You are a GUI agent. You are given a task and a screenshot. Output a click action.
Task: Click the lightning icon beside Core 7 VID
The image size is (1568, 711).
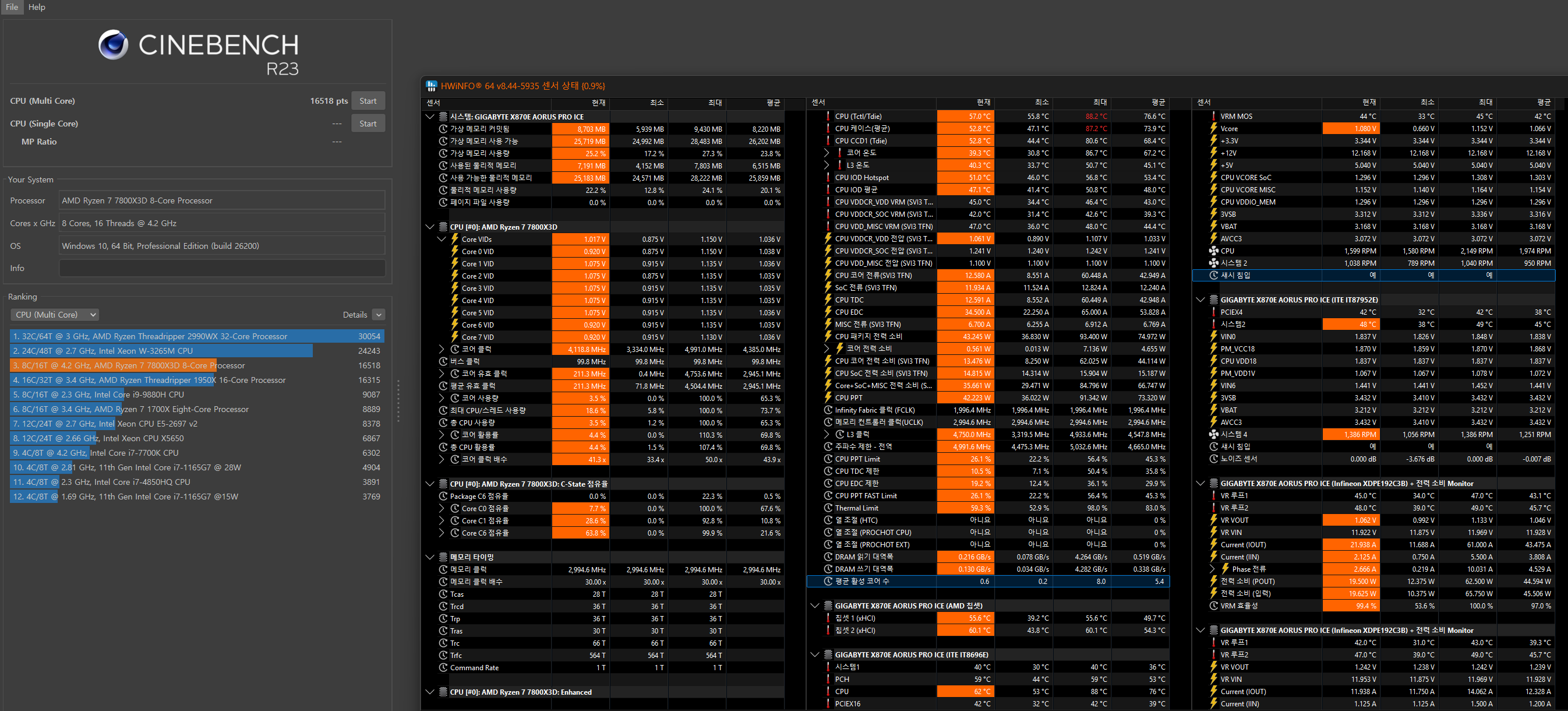(x=455, y=337)
